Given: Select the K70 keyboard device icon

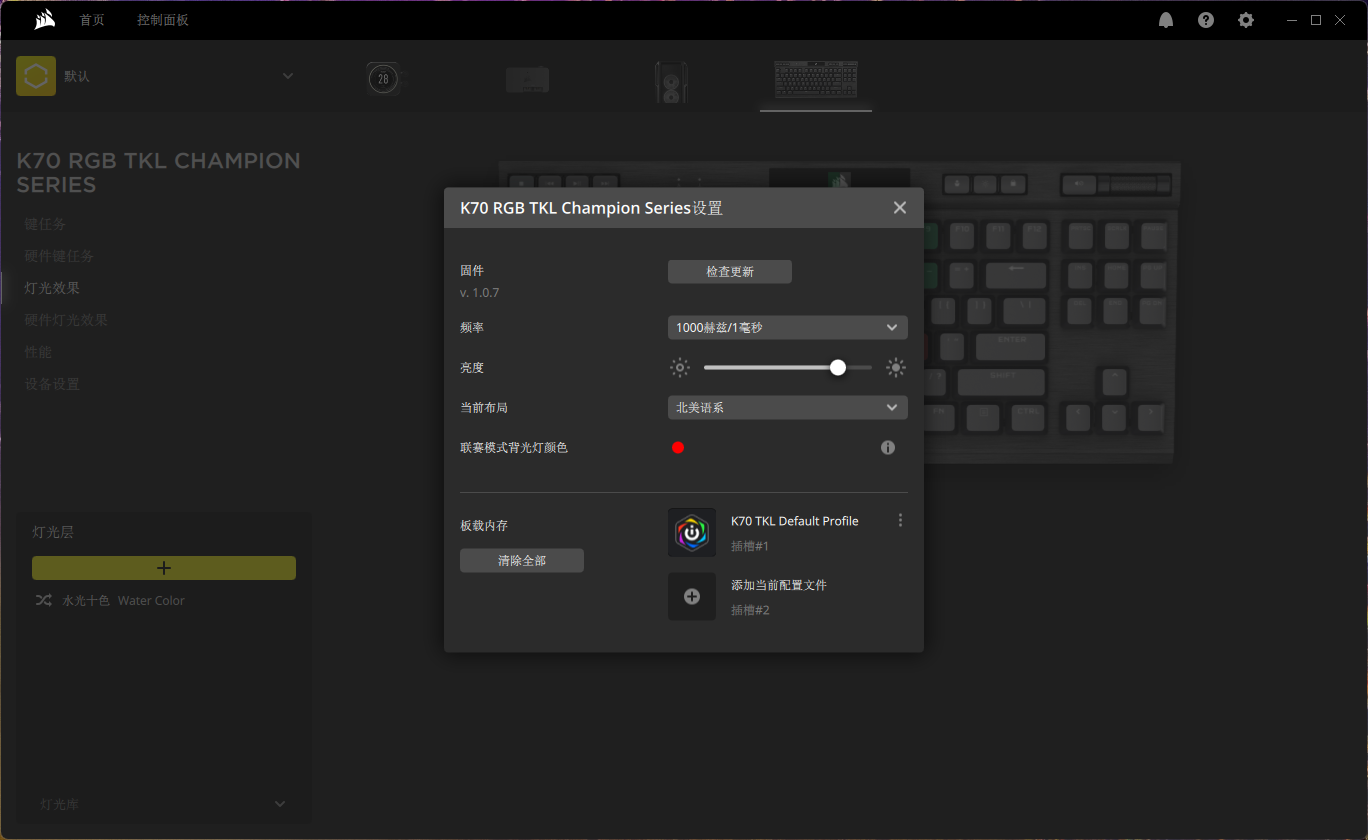Looking at the screenshot, I should click(x=816, y=79).
